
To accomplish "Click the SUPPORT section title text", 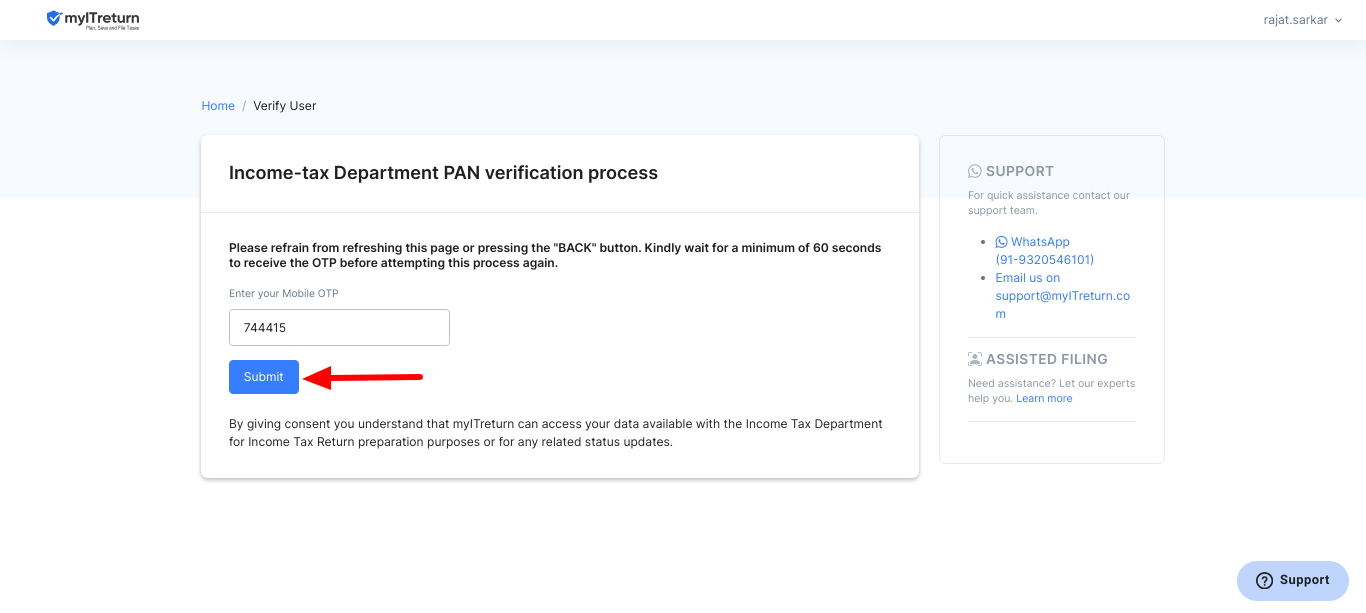I will click(1020, 171).
